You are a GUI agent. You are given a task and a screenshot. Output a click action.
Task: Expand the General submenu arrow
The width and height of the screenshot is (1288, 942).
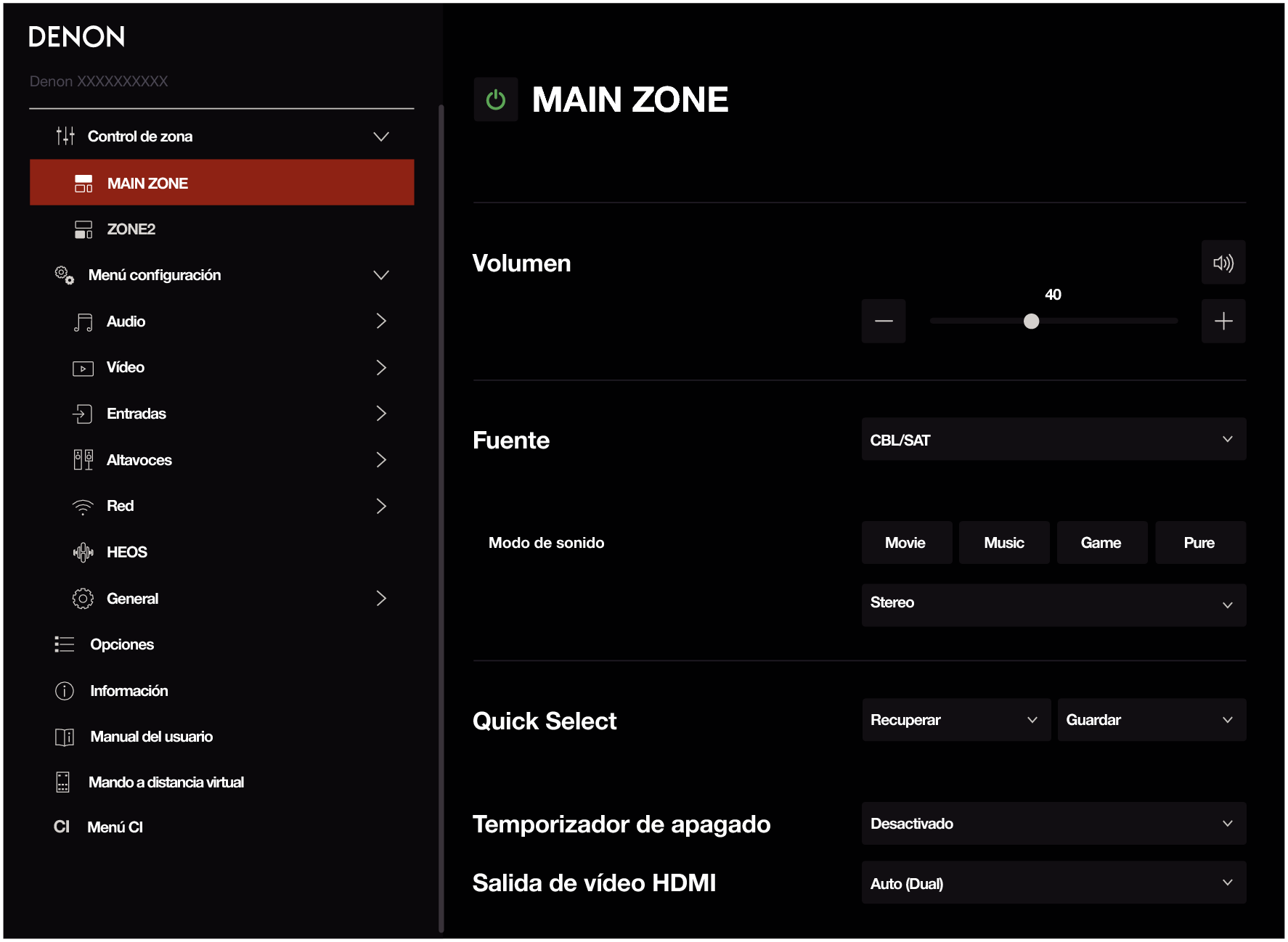pyautogui.click(x=381, y=598)
